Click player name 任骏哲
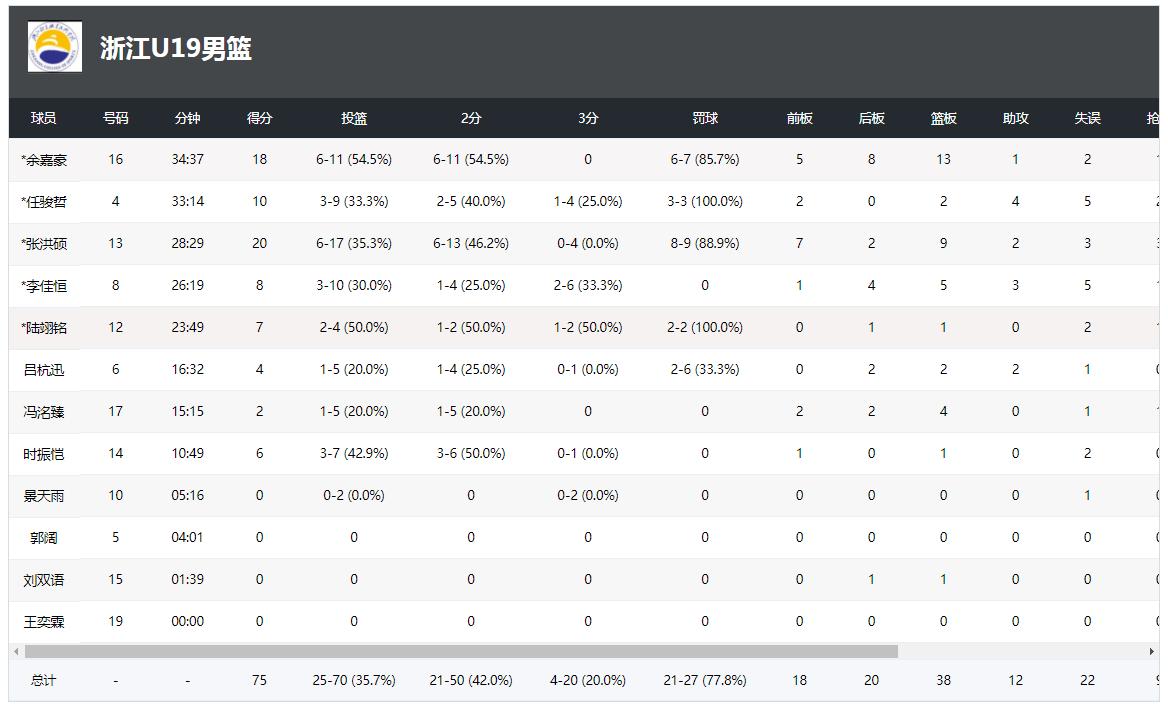 [x=45, y=202]
